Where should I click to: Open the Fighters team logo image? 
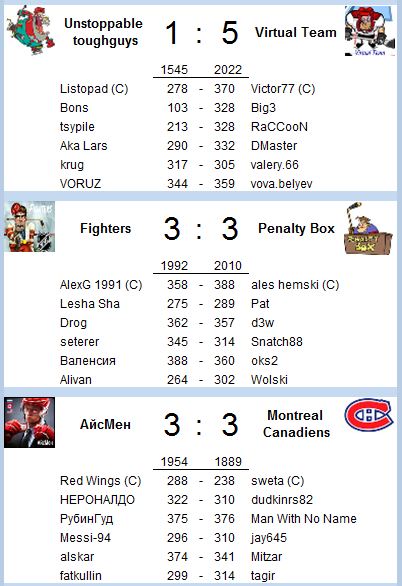tap(30, 226)
